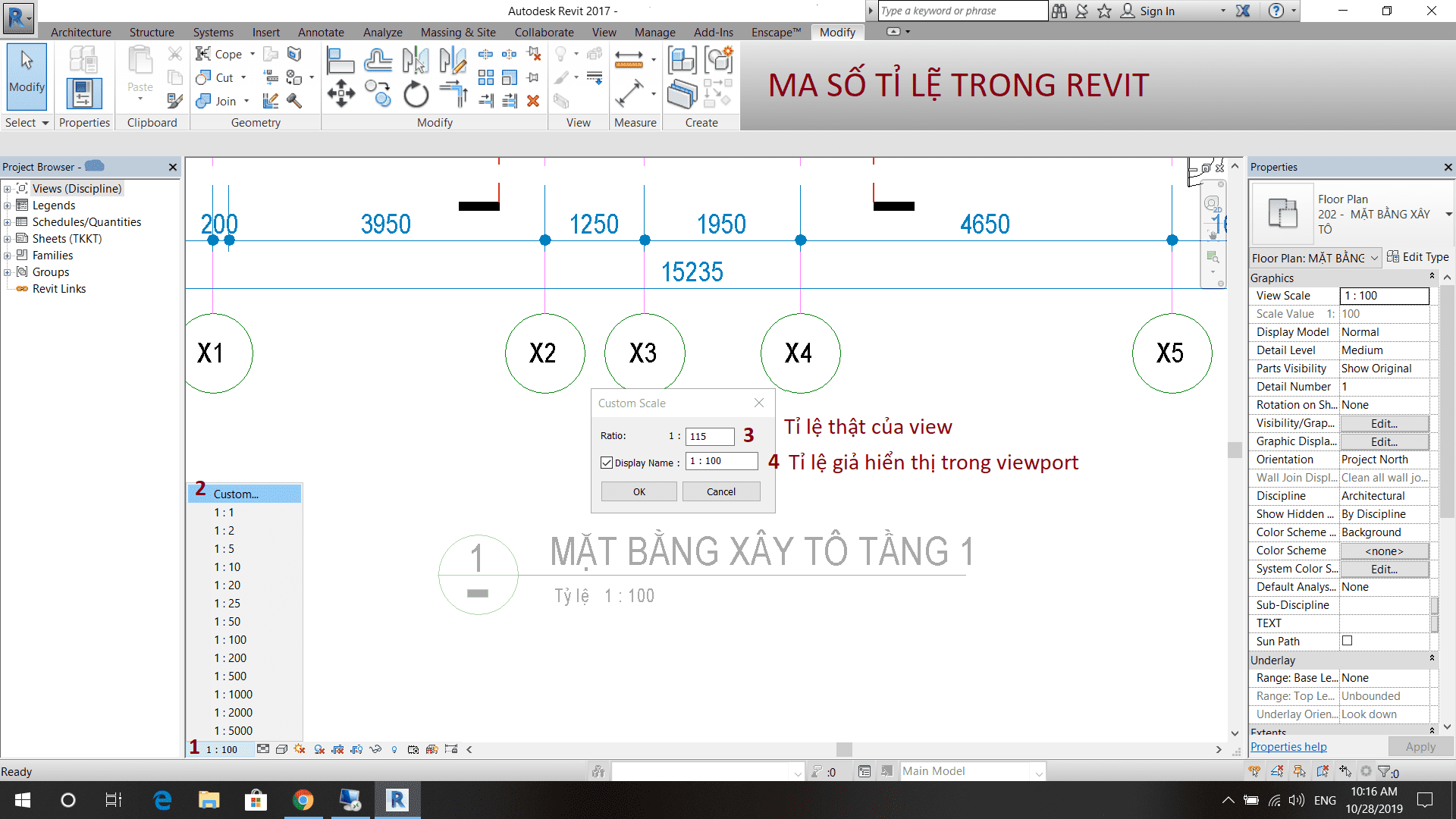
Task: Click the Ratio input field
Action: coord(709,437)
